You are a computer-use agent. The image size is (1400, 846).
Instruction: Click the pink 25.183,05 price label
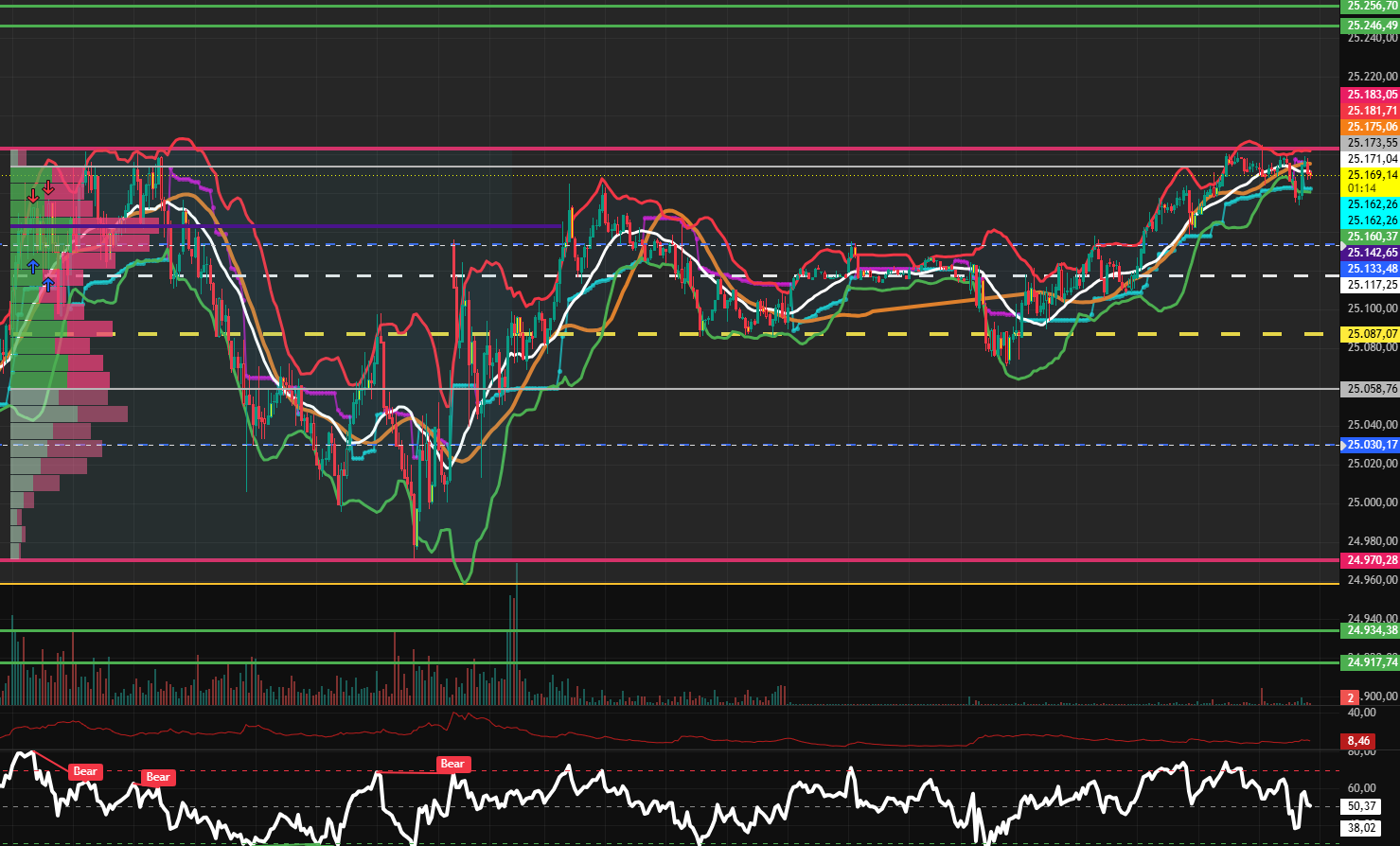[1371, 95]
